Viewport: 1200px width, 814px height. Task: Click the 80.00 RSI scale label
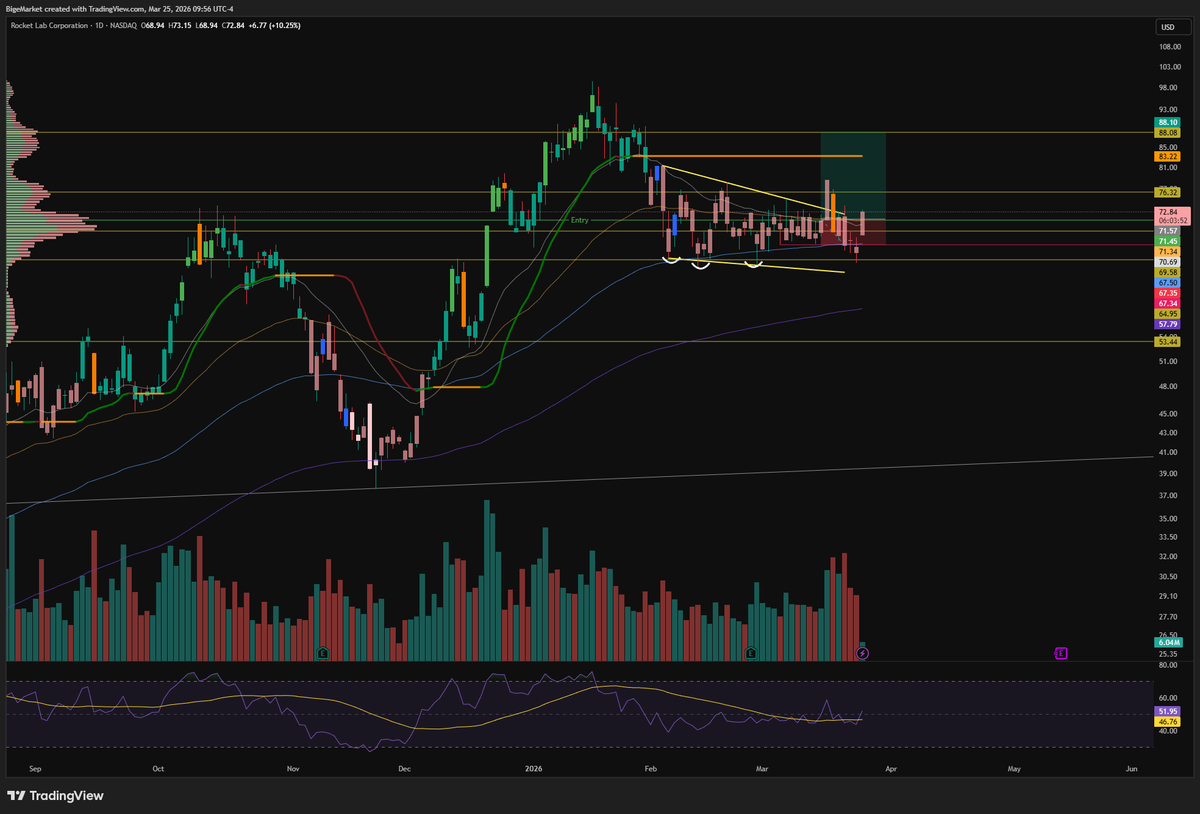pos(1167,665)
